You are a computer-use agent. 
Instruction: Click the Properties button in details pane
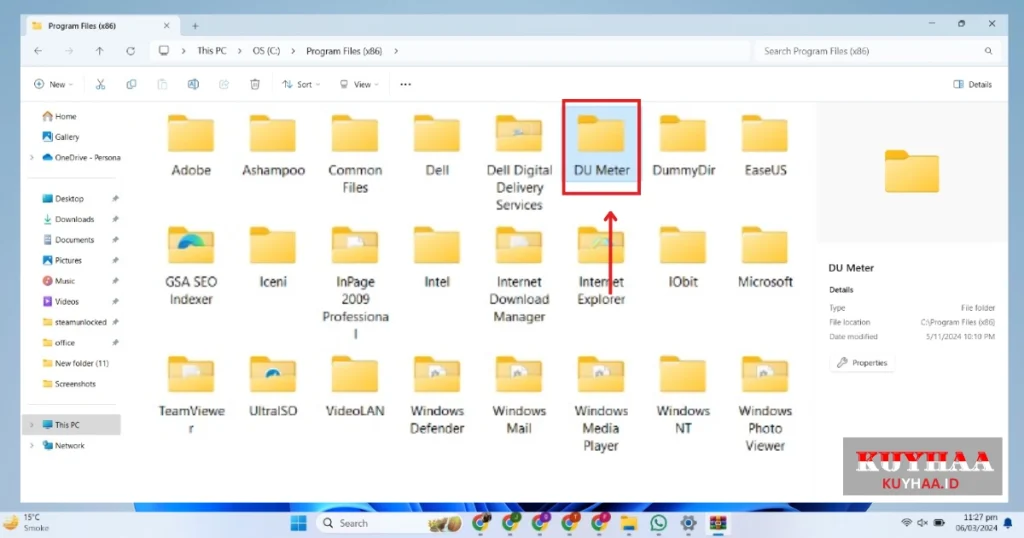click(x=862, y=362)
